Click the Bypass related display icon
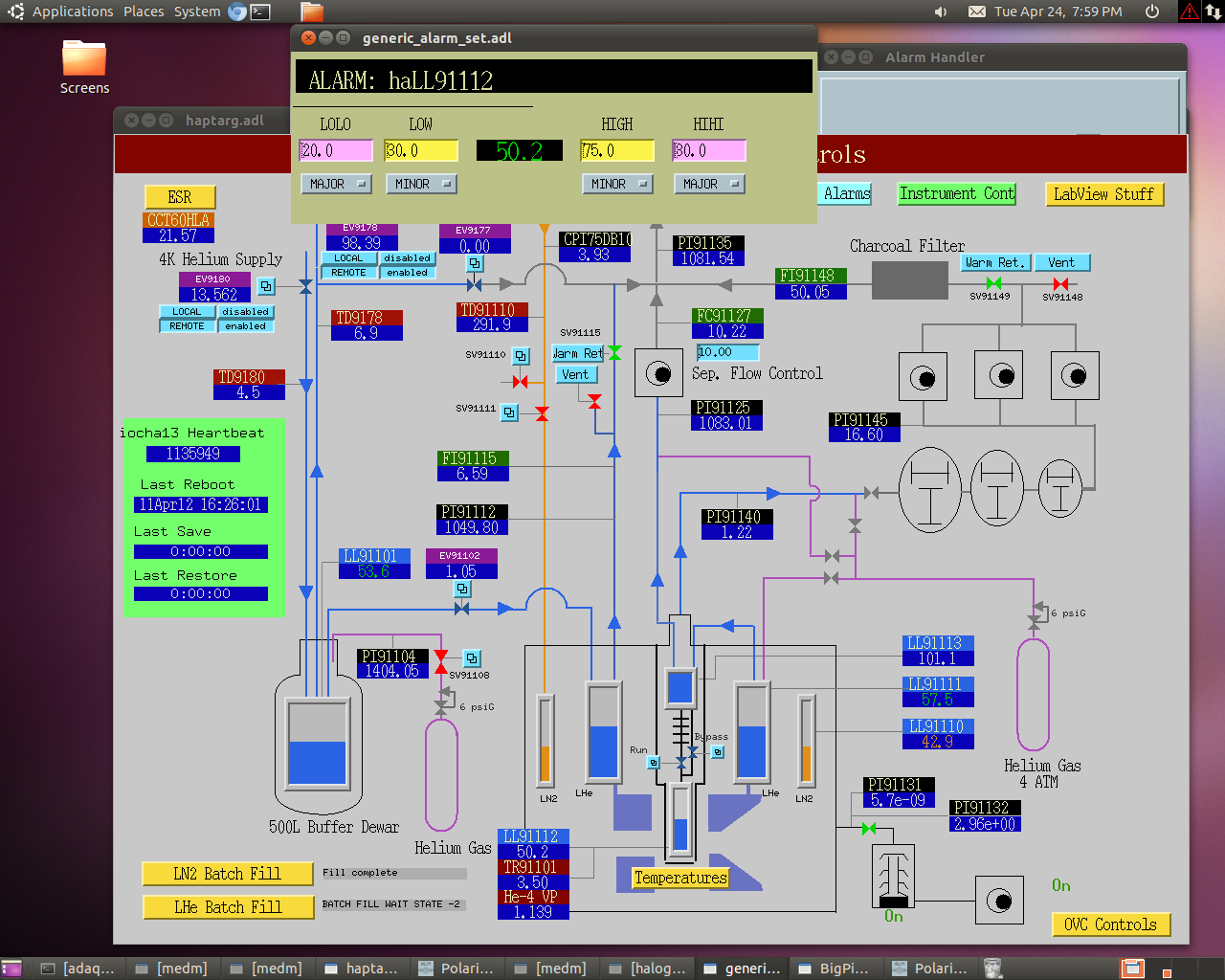Screen dimensions: 1225x980 (x=718, y=752)
